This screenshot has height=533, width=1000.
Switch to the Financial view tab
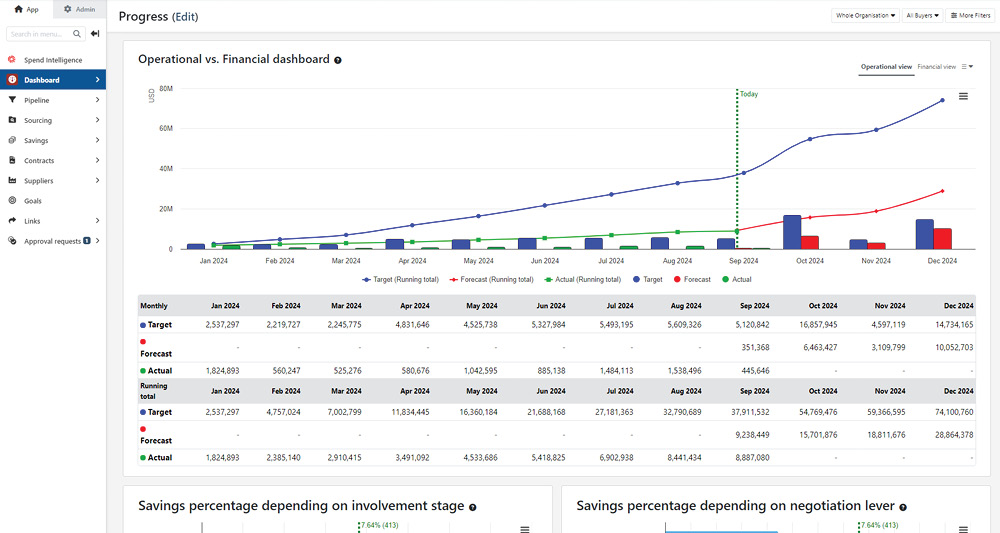(x=936, y=67)
